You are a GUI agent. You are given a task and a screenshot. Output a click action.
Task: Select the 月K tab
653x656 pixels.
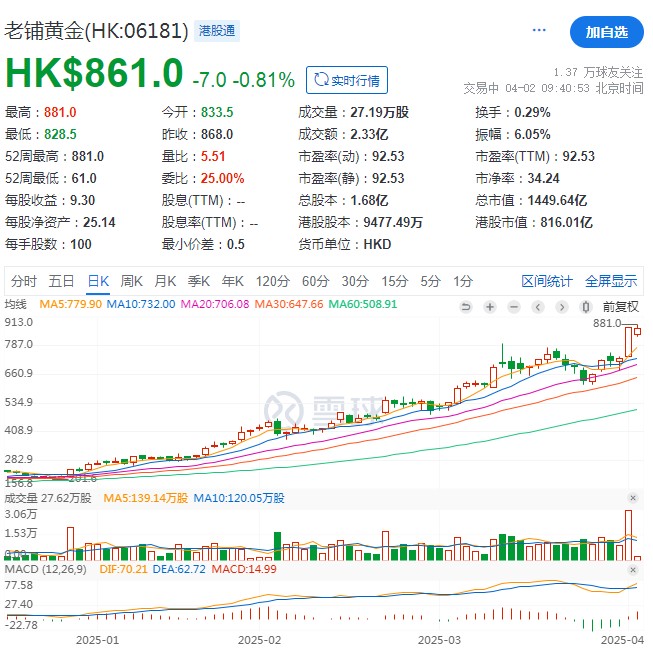coord(165,281)
